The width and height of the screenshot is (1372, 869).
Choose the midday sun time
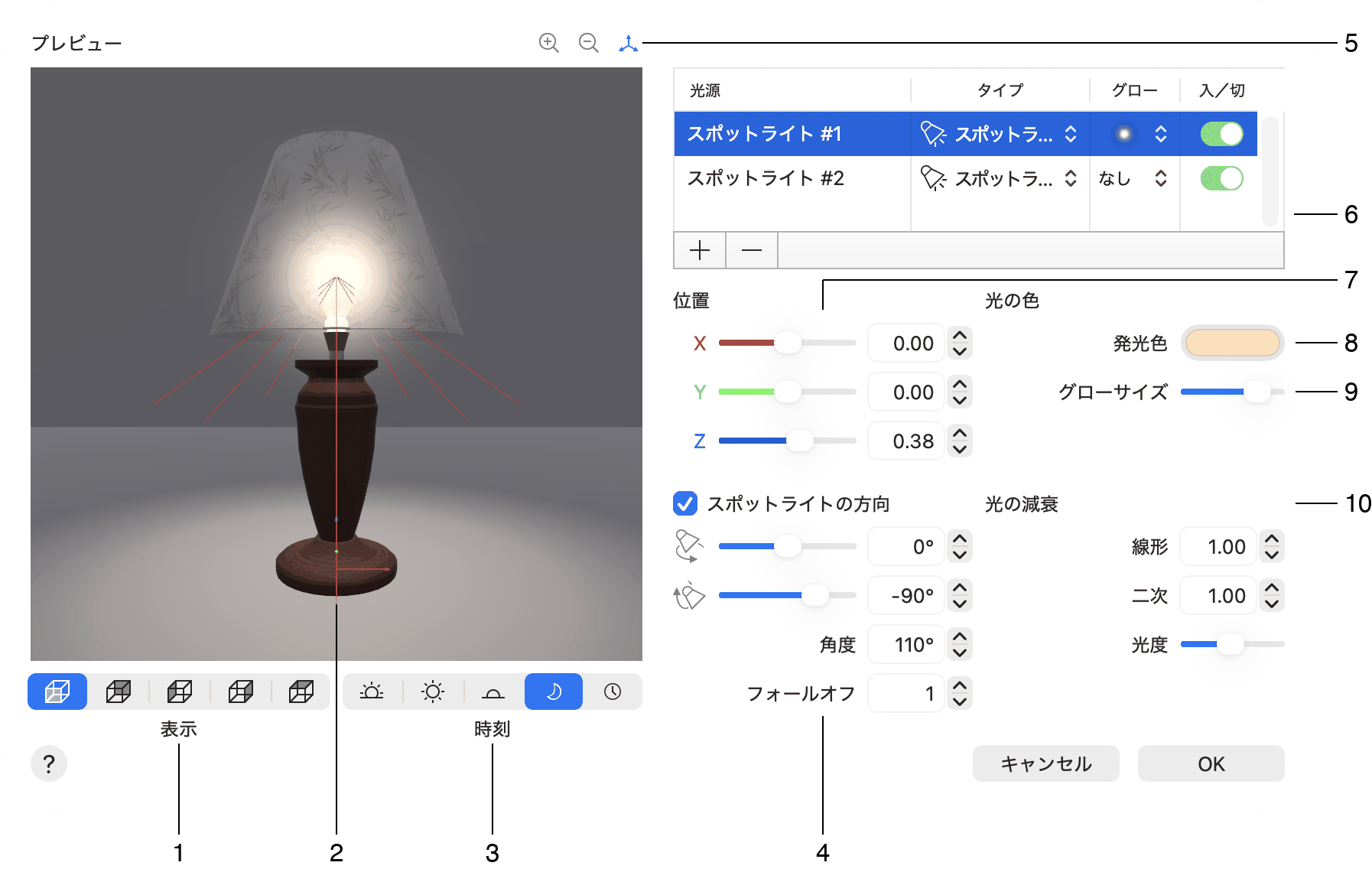point(433,692)
